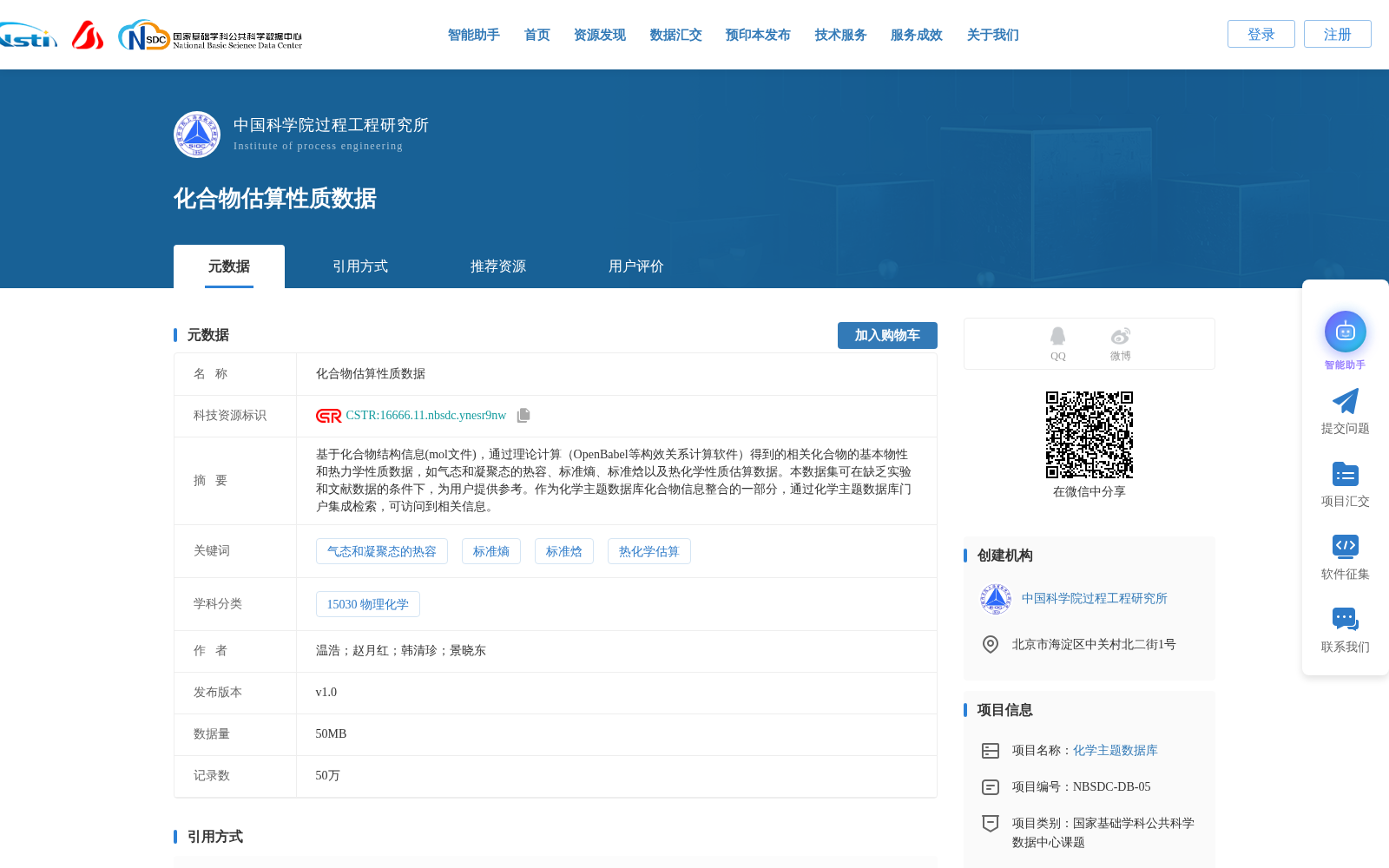Switch to the 推荐资源 tab
The height and width of the screenshot is (868, 1389).
point(498,266)
